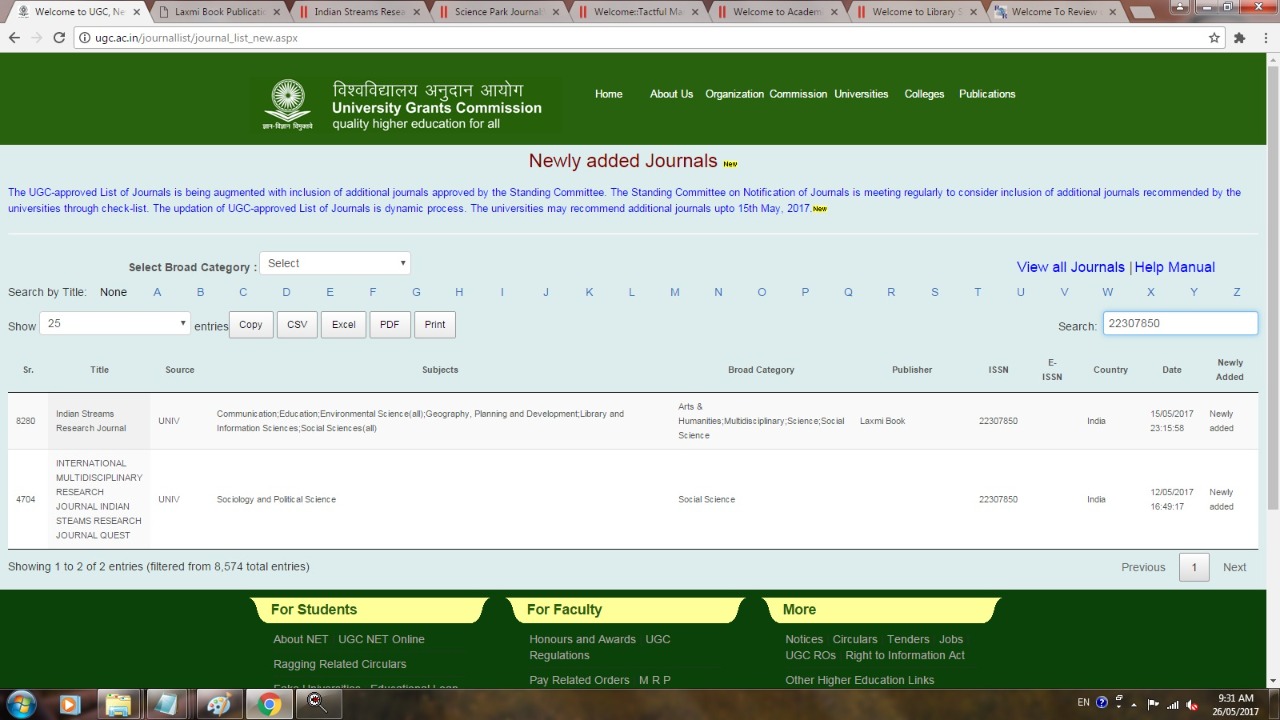The width and height of the screenshot is (1280, 720).
Task: Open the Home menu item
Action: [608, 94]
